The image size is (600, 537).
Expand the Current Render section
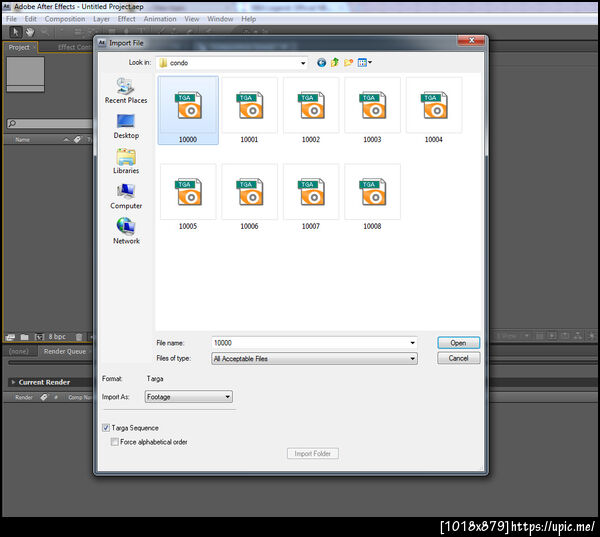tap(13, 382)
